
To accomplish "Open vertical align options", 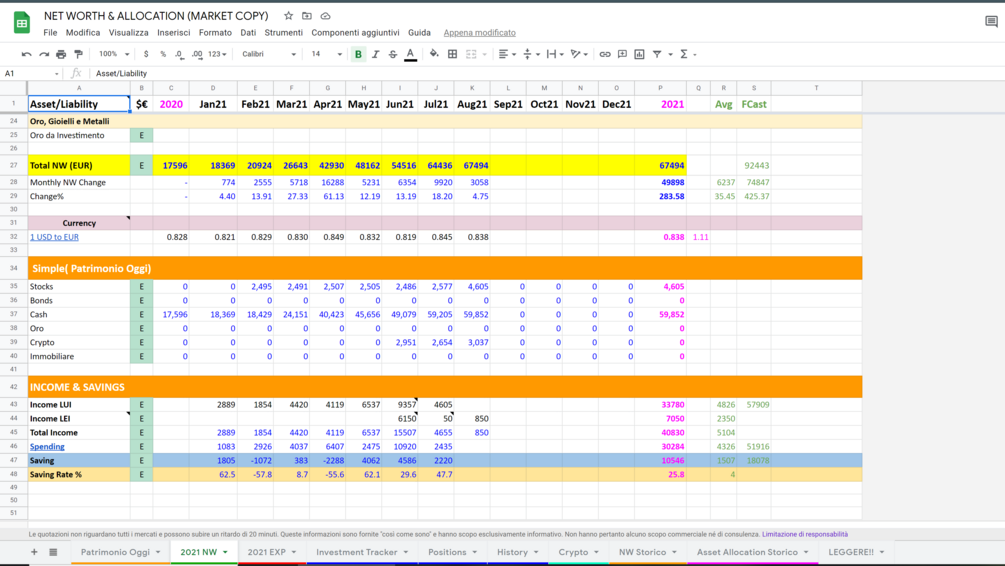I will click(x=531, y=54).
